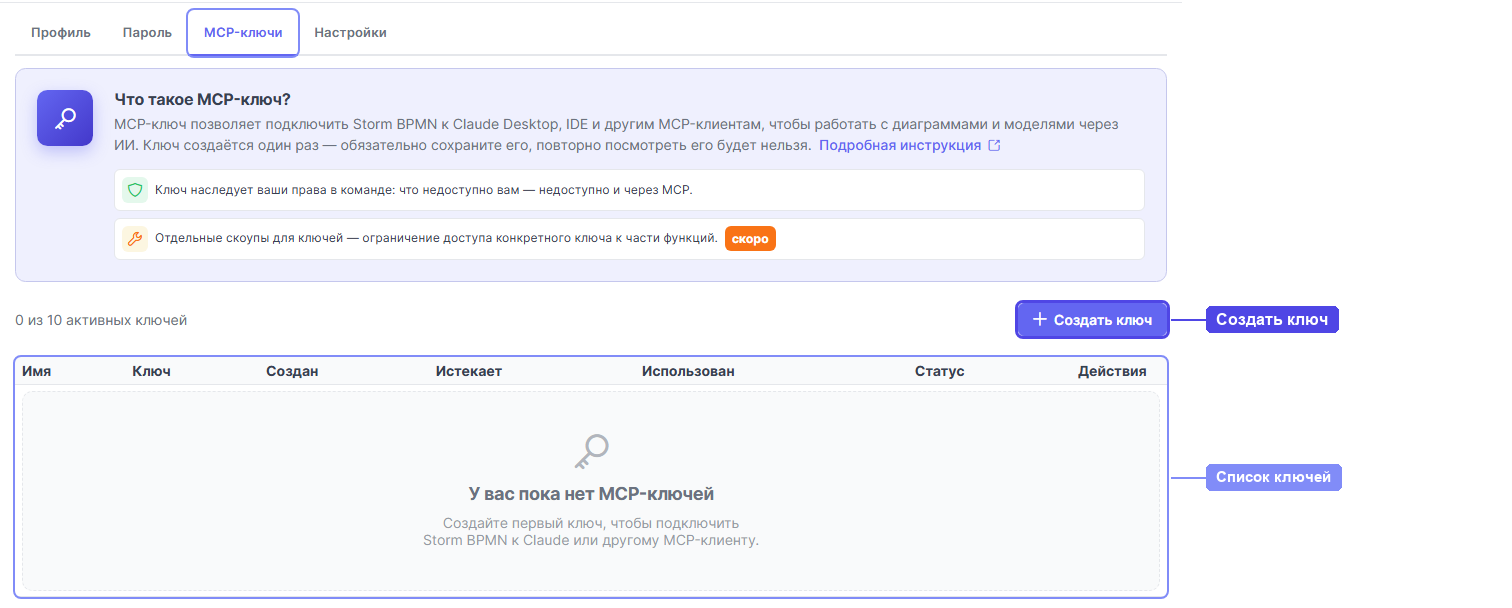The image size is (1512, 608).
Task: Click the Ключ column header
Action: coord(151,371)
